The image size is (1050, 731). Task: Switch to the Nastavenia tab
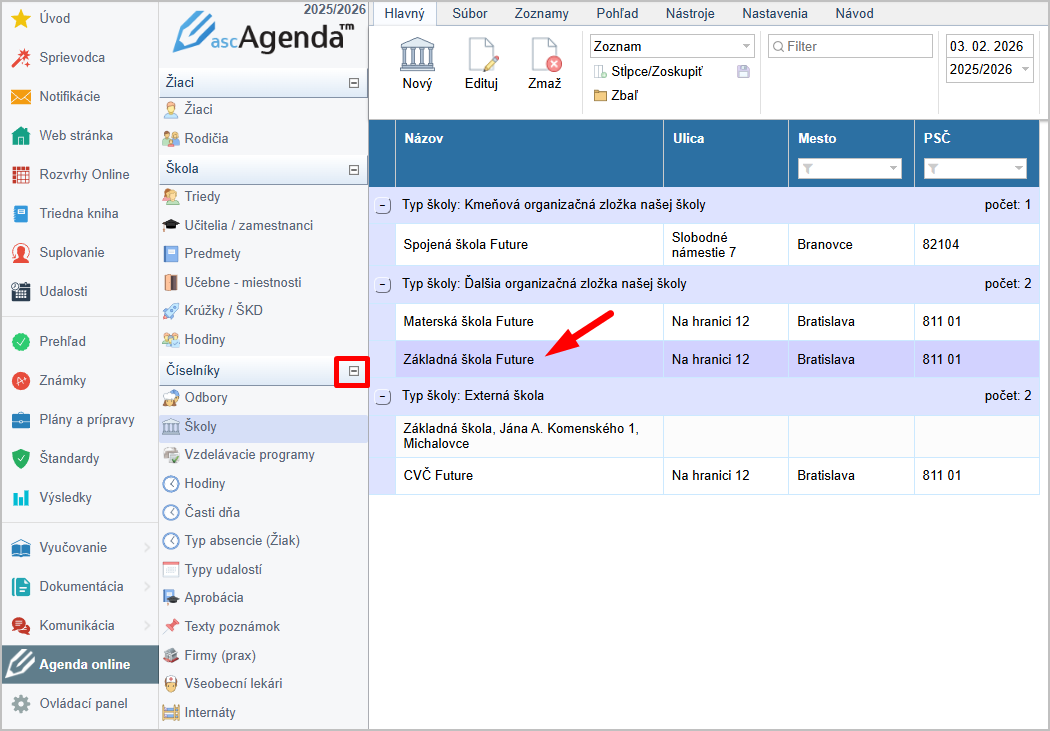point(775,13)
